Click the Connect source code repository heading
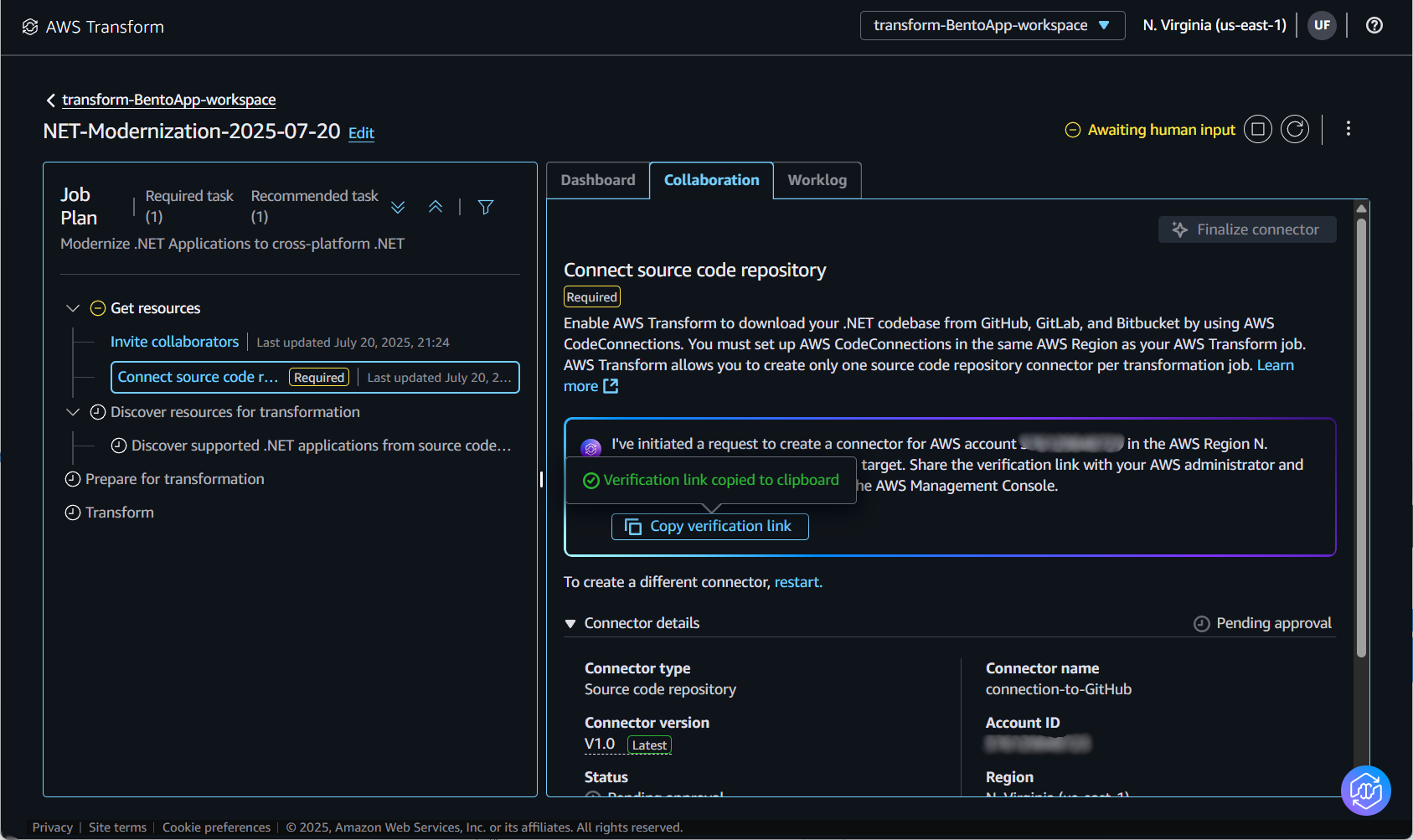 point(695,270)
